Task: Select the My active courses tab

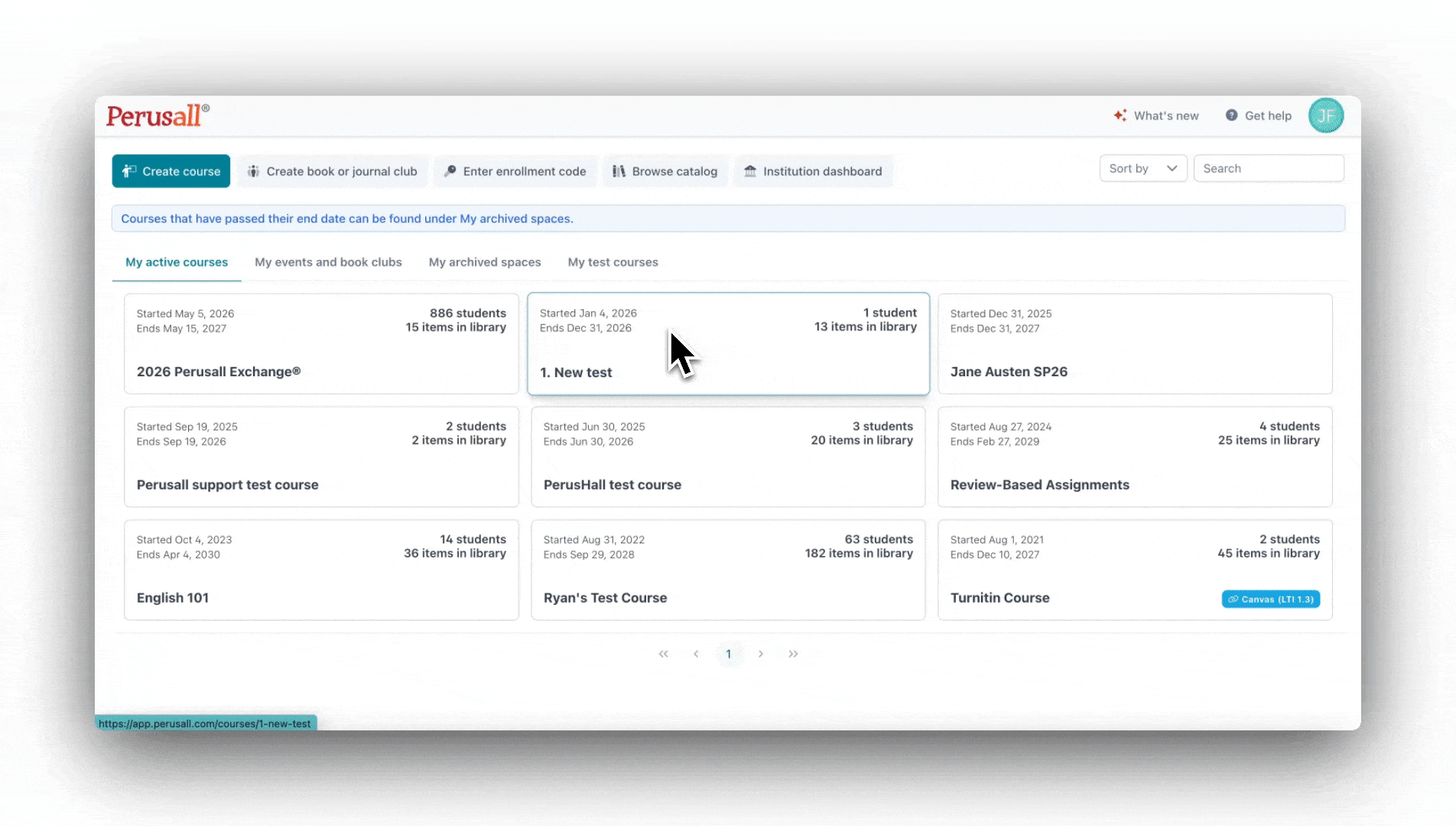Action: click(x=177, y=262)
